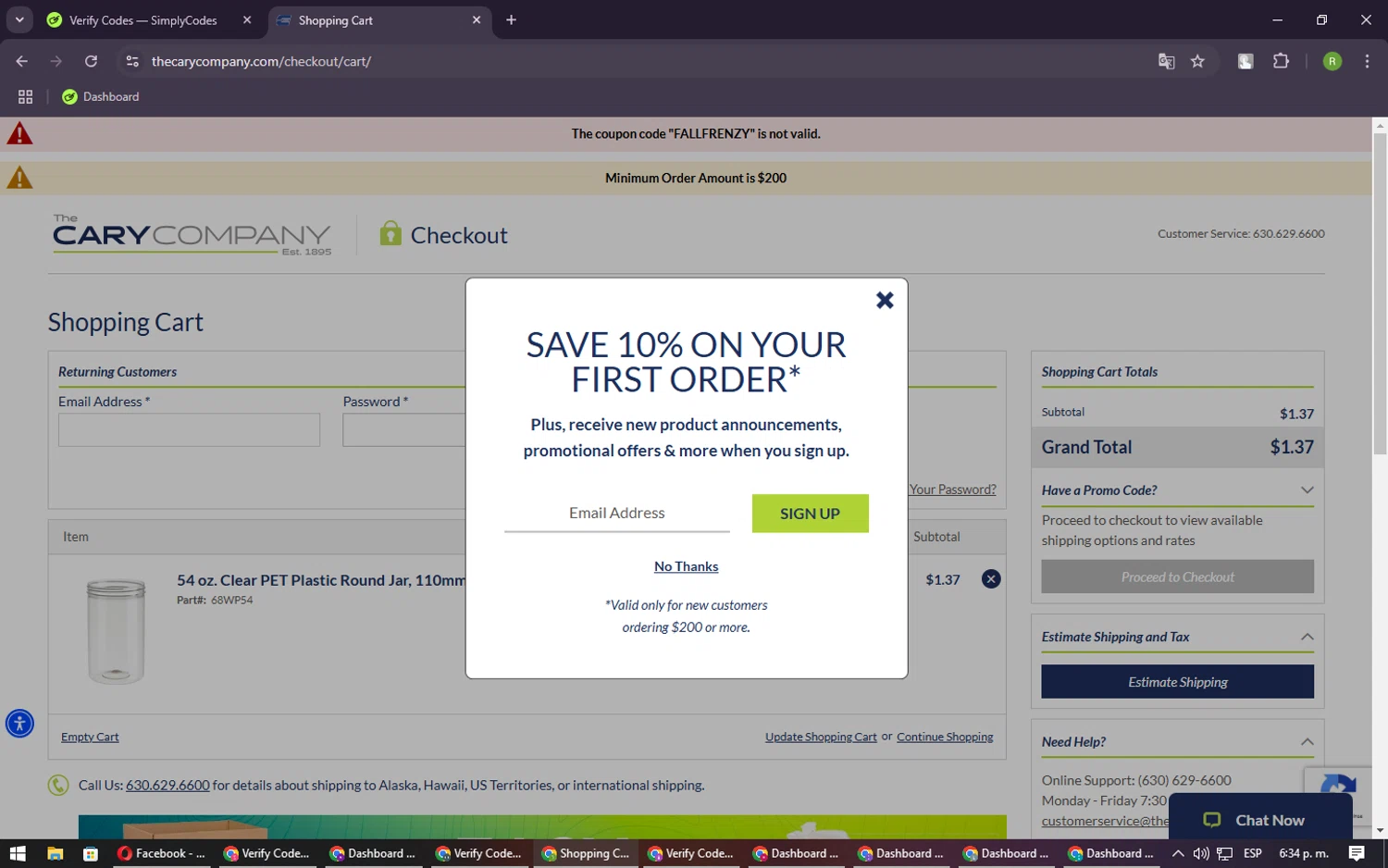The width and height of the screenshot is (1388, 868).
Task: Open the SimplyCodes extension icon
Action: 1245,61
